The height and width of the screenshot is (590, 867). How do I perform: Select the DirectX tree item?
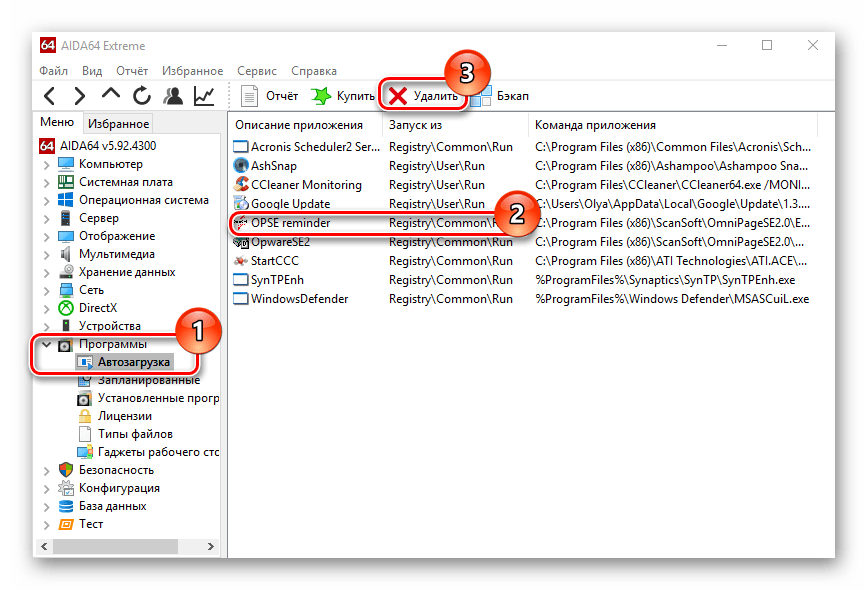click(98, 308)
